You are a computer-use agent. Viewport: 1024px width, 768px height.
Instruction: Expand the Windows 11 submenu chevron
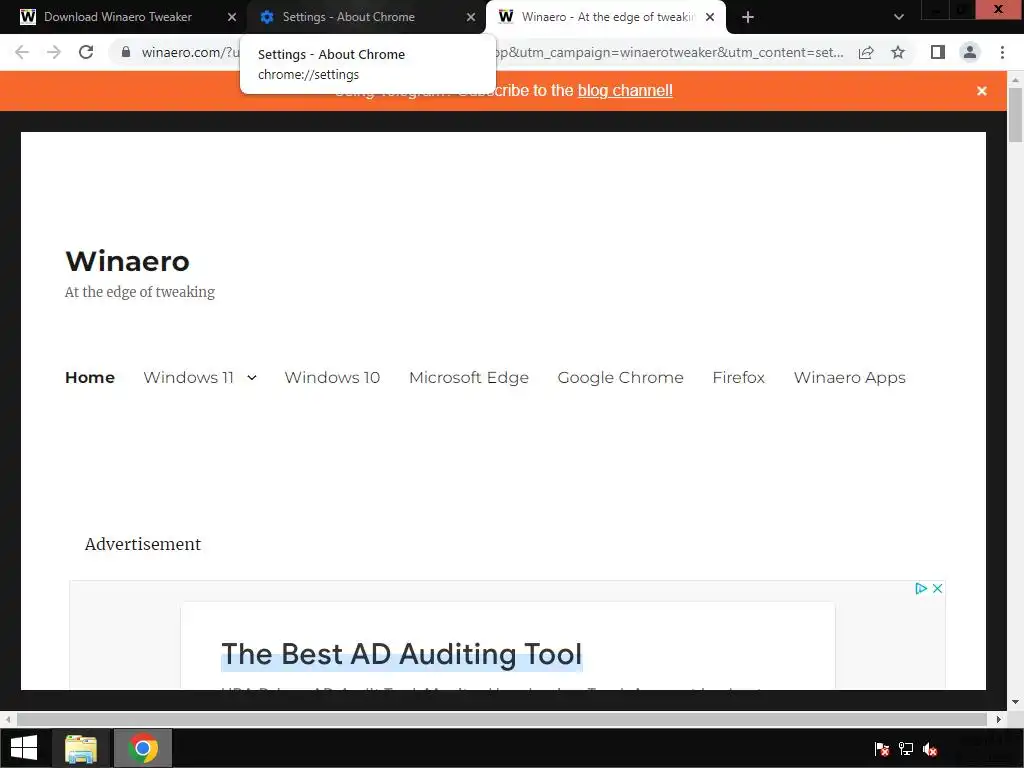(252, 377)
